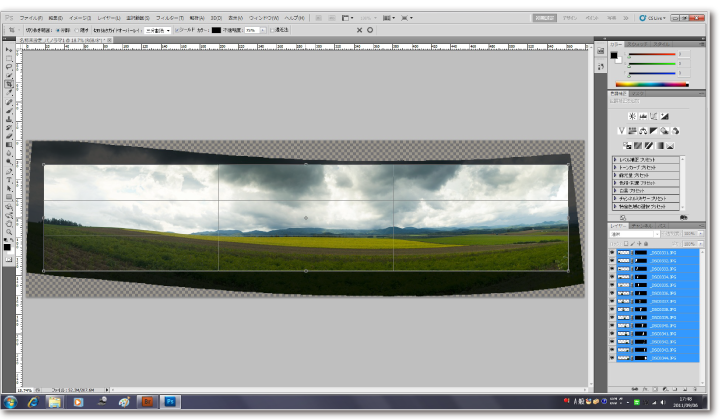Click the Windows Start button
This screenshot has width=720, height=420.
[x=10, y=402]
